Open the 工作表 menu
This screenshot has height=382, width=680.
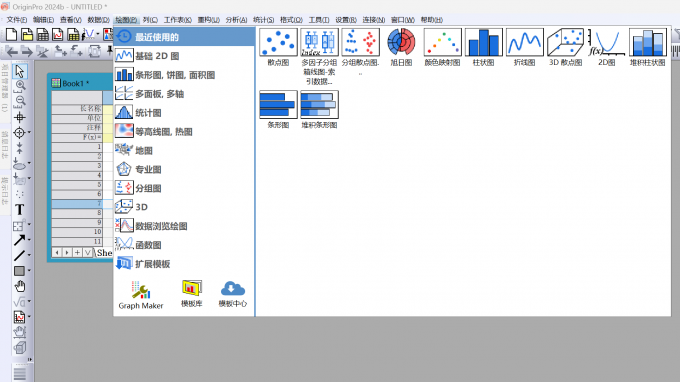click(x=177, y=20)
